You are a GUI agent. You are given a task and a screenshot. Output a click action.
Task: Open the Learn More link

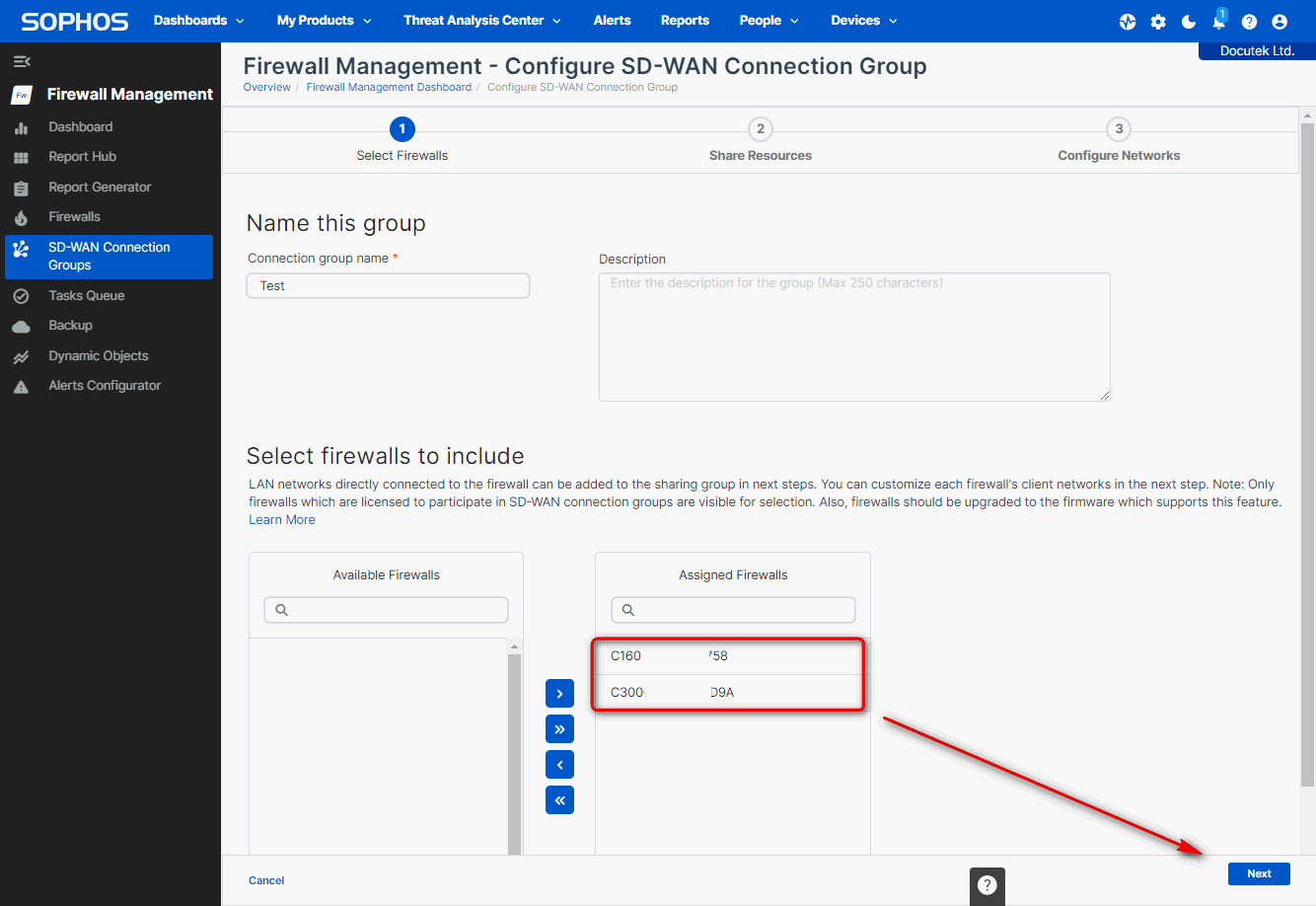click(x=282, y=520)
